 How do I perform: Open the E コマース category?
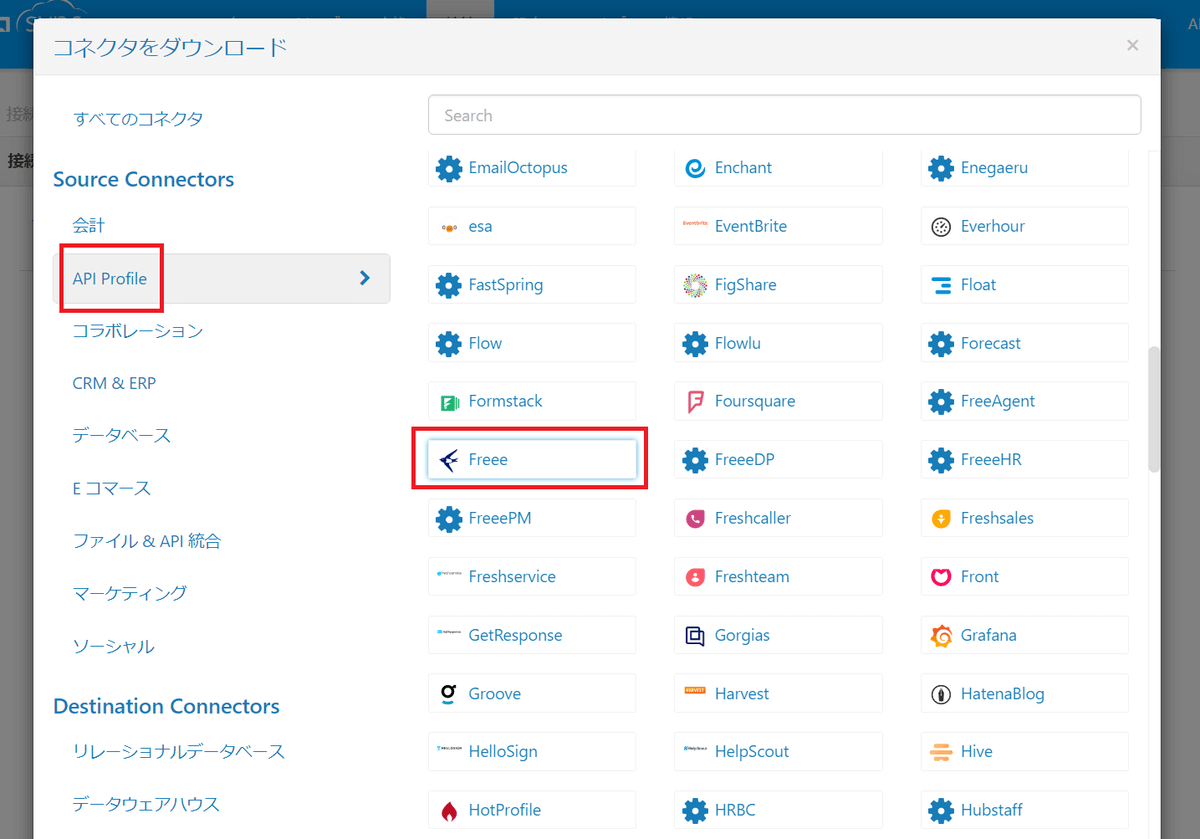coord(112,488)
